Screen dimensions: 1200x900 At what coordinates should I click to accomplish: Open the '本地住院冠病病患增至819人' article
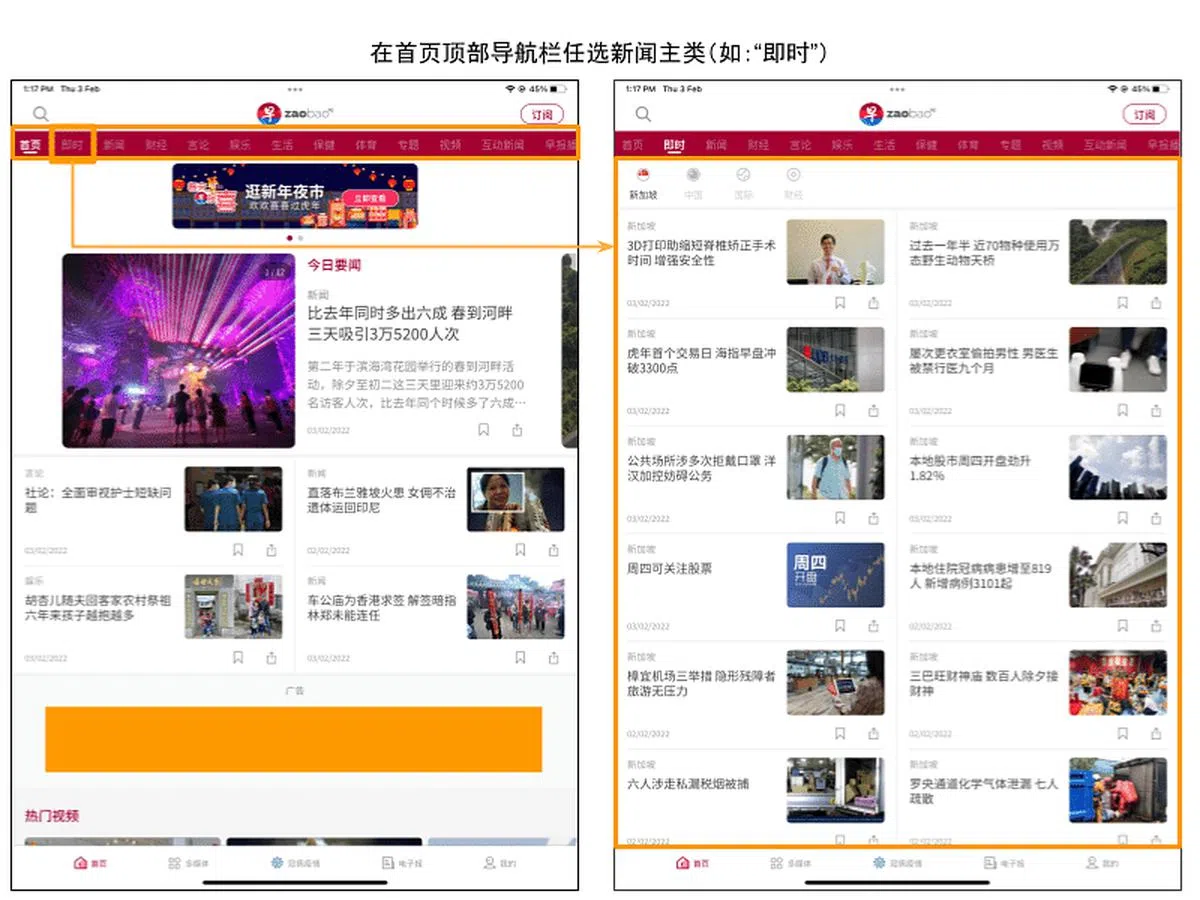(980, 575)
